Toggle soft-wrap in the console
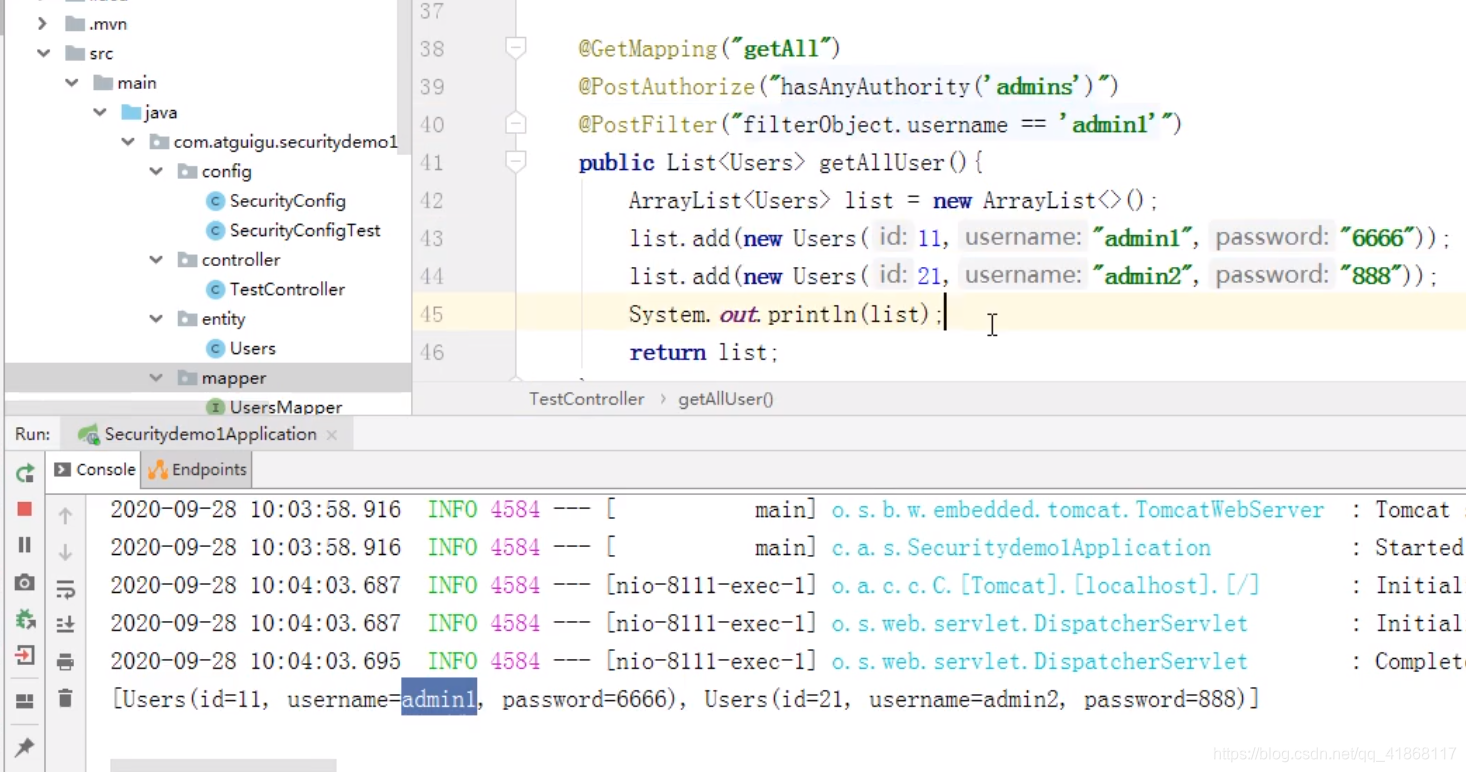 click(65, 588)
